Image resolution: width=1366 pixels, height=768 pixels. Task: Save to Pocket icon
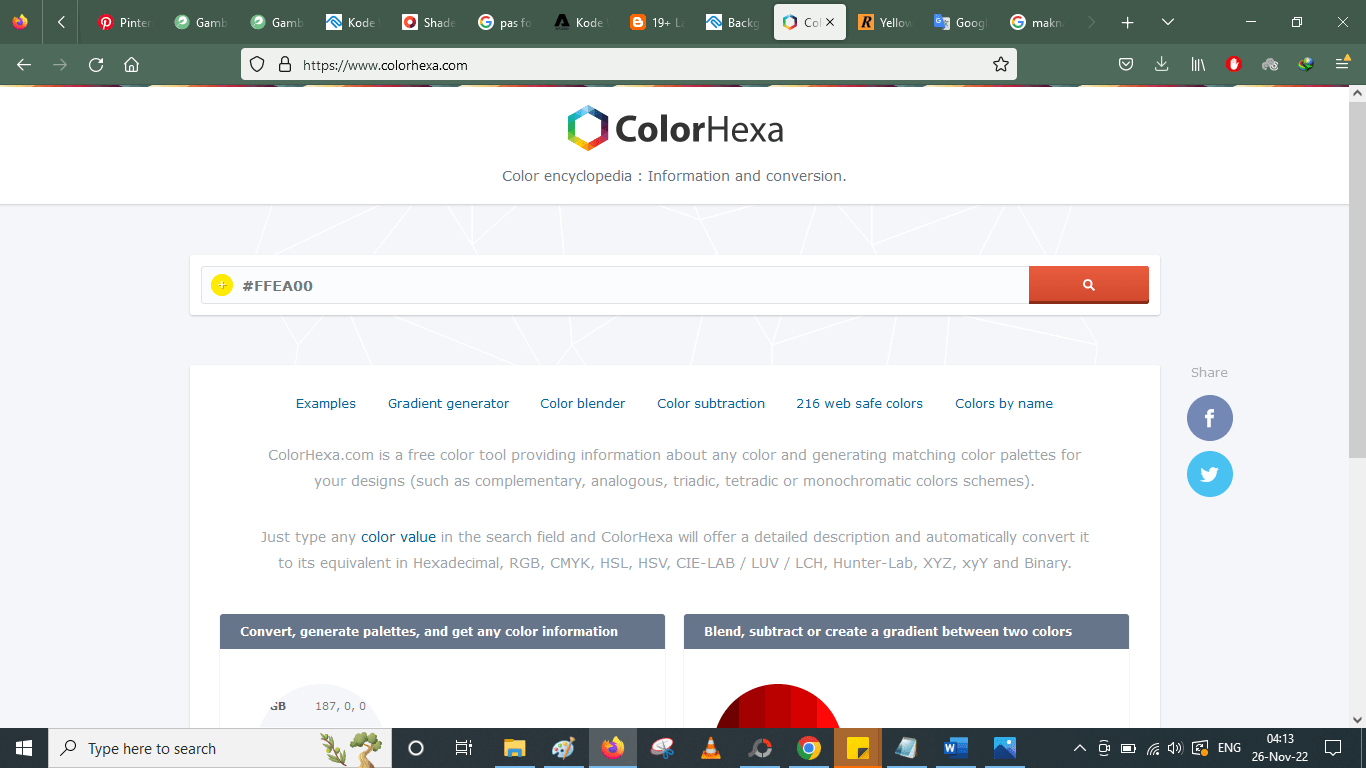pos(1125,65)
